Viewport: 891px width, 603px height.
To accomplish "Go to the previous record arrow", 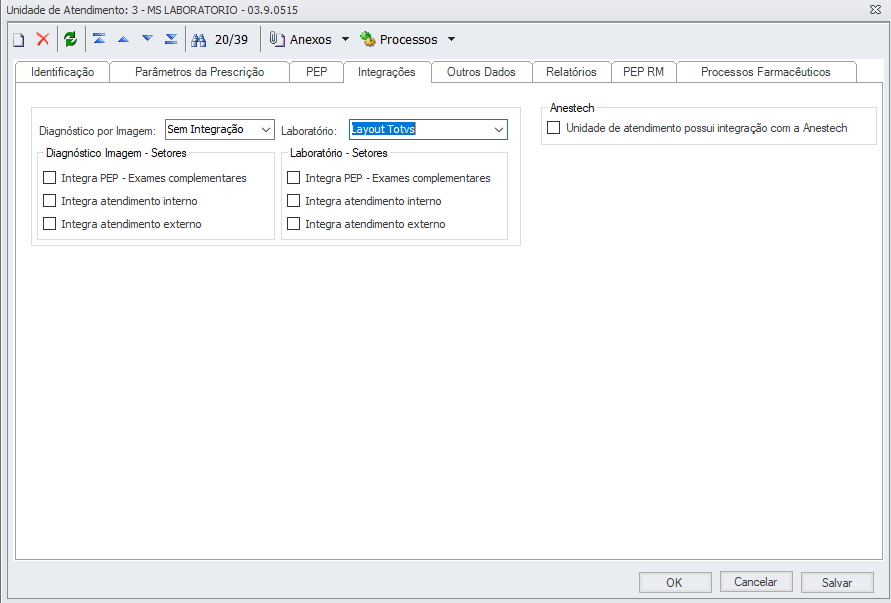I will [123, 39].
